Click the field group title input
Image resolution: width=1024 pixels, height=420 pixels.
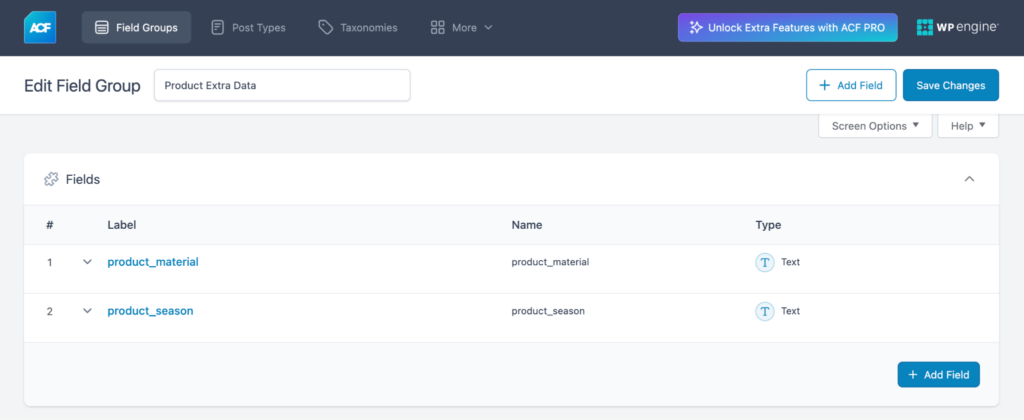click(x=282, y=86)
